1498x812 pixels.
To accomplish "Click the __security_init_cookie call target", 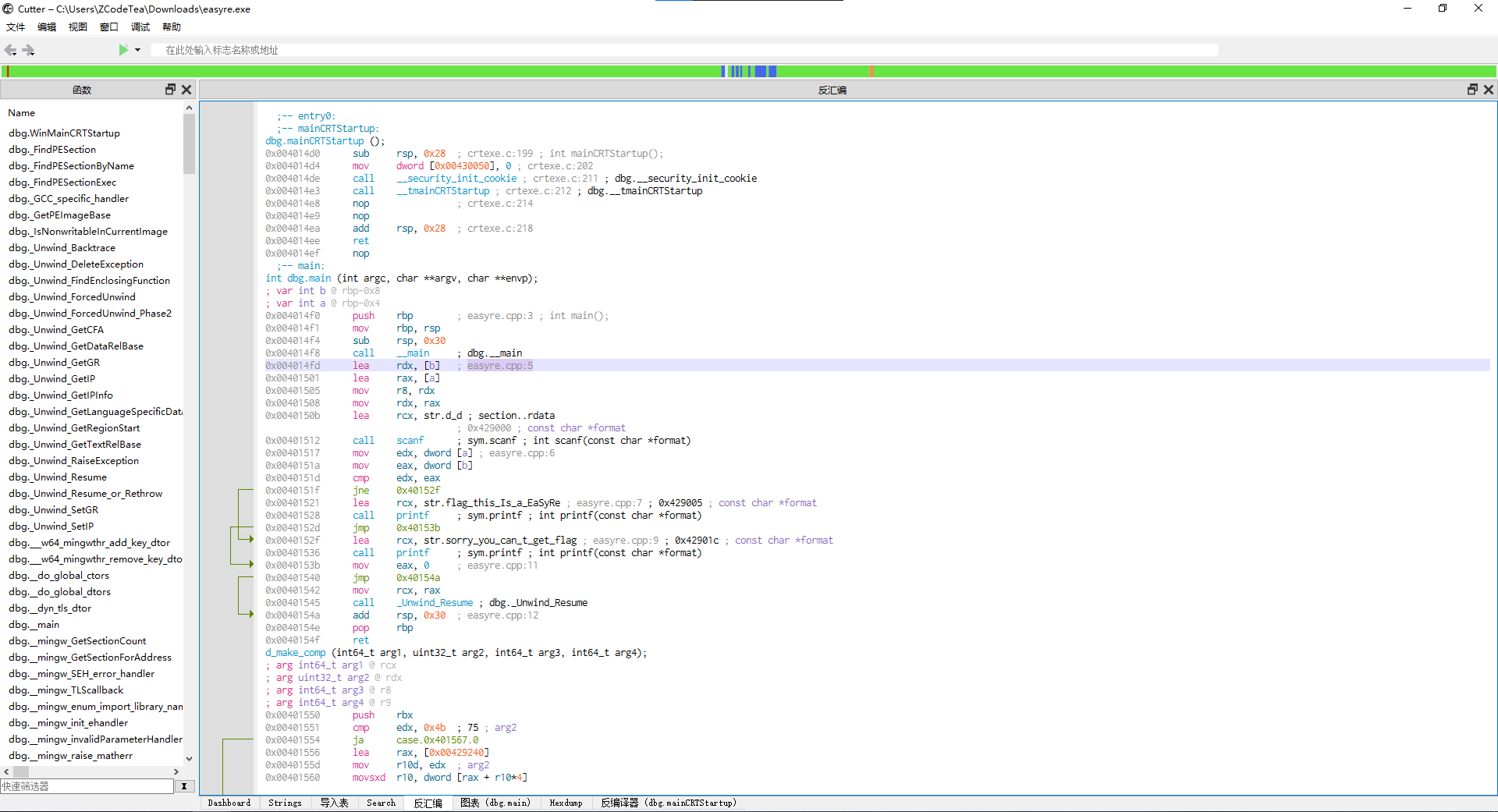I will (456, 179).
